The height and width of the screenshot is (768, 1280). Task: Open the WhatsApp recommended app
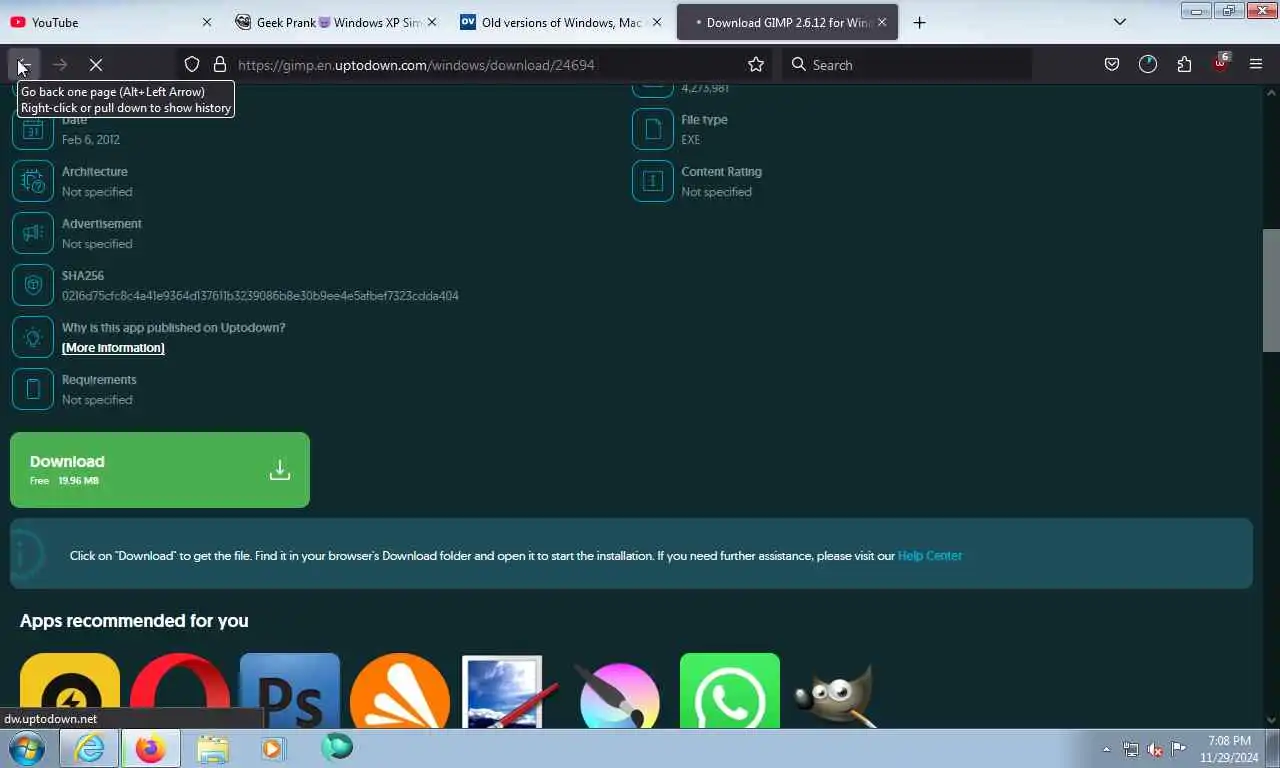730,691
